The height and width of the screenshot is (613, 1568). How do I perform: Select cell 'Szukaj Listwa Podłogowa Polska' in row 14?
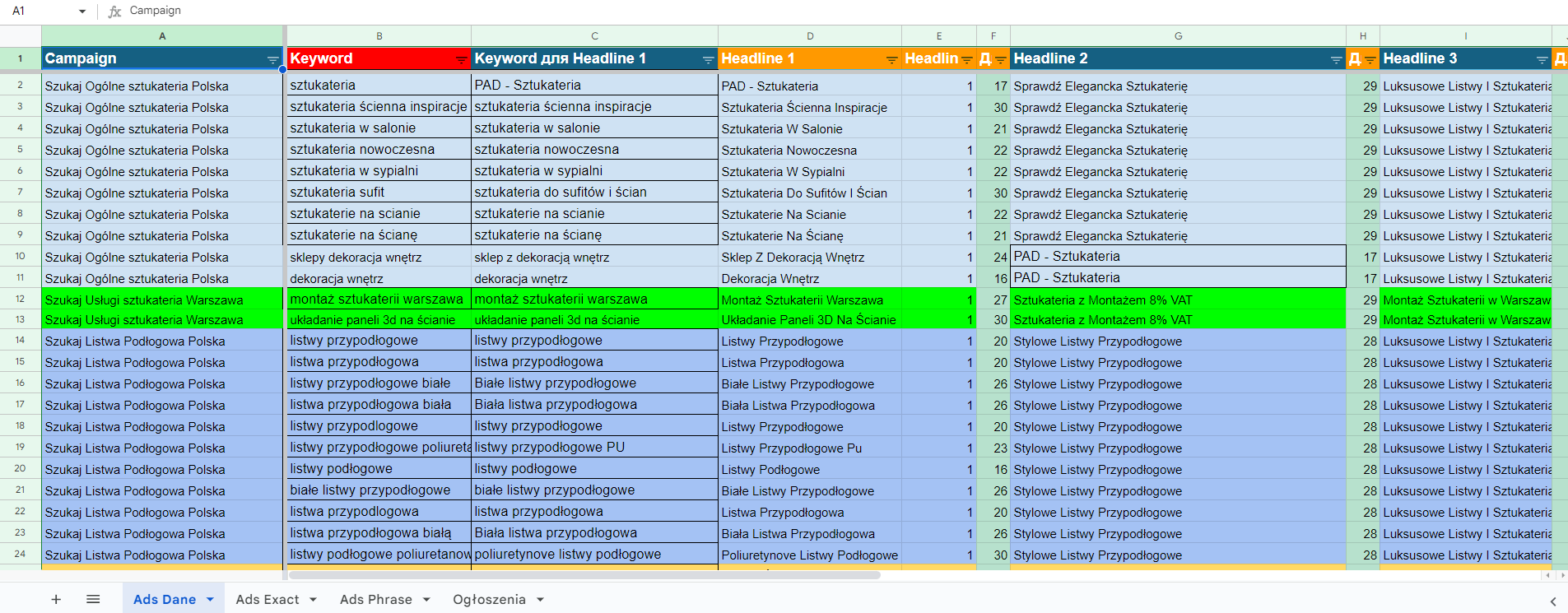point(162,341)
